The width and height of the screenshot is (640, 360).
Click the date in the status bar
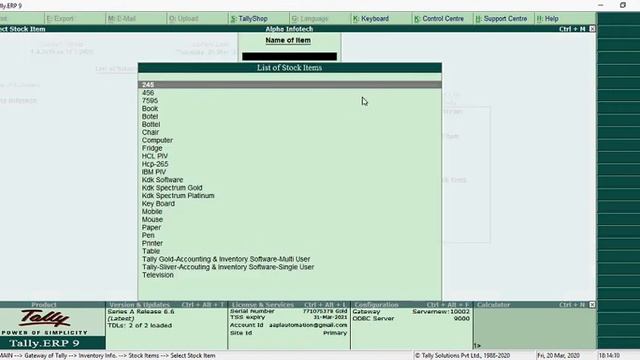[558, 356]
